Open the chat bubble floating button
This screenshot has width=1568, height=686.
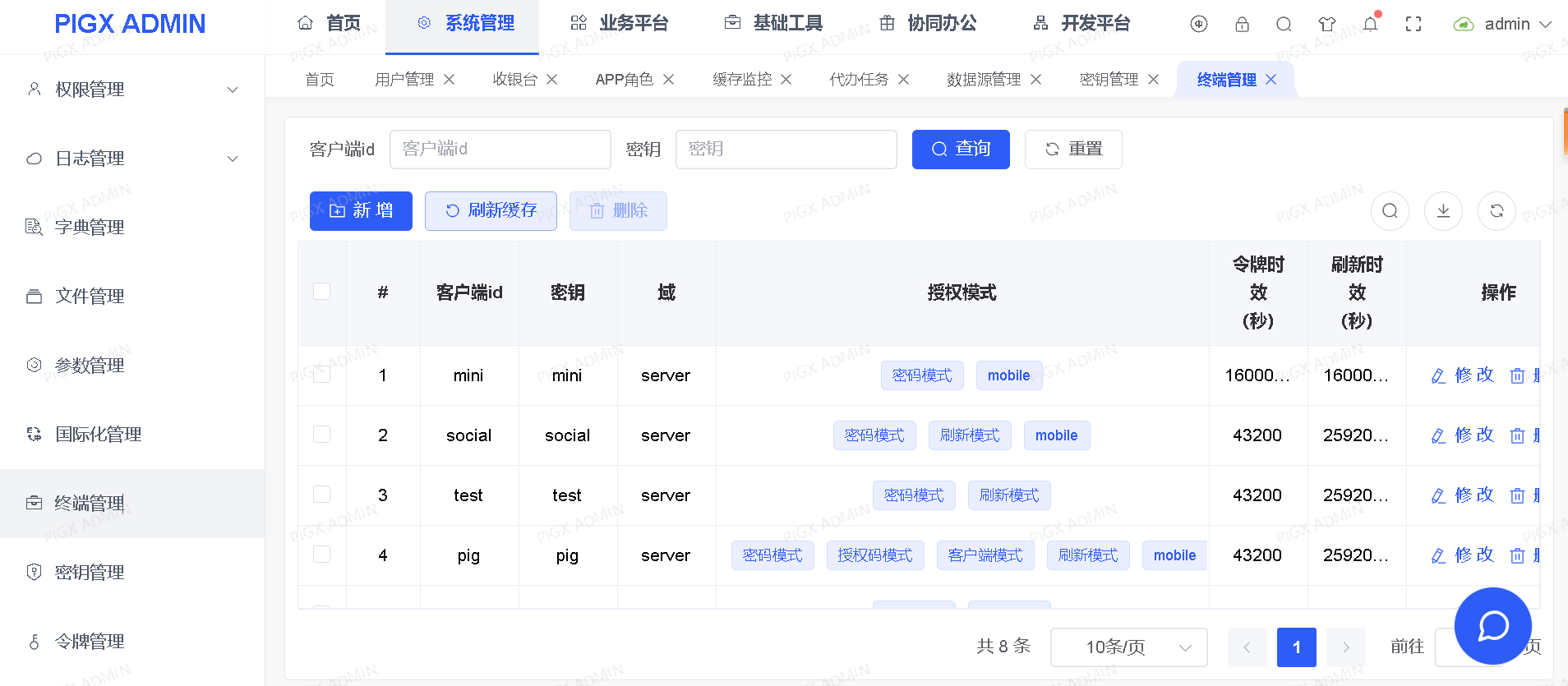(1492, 626)
